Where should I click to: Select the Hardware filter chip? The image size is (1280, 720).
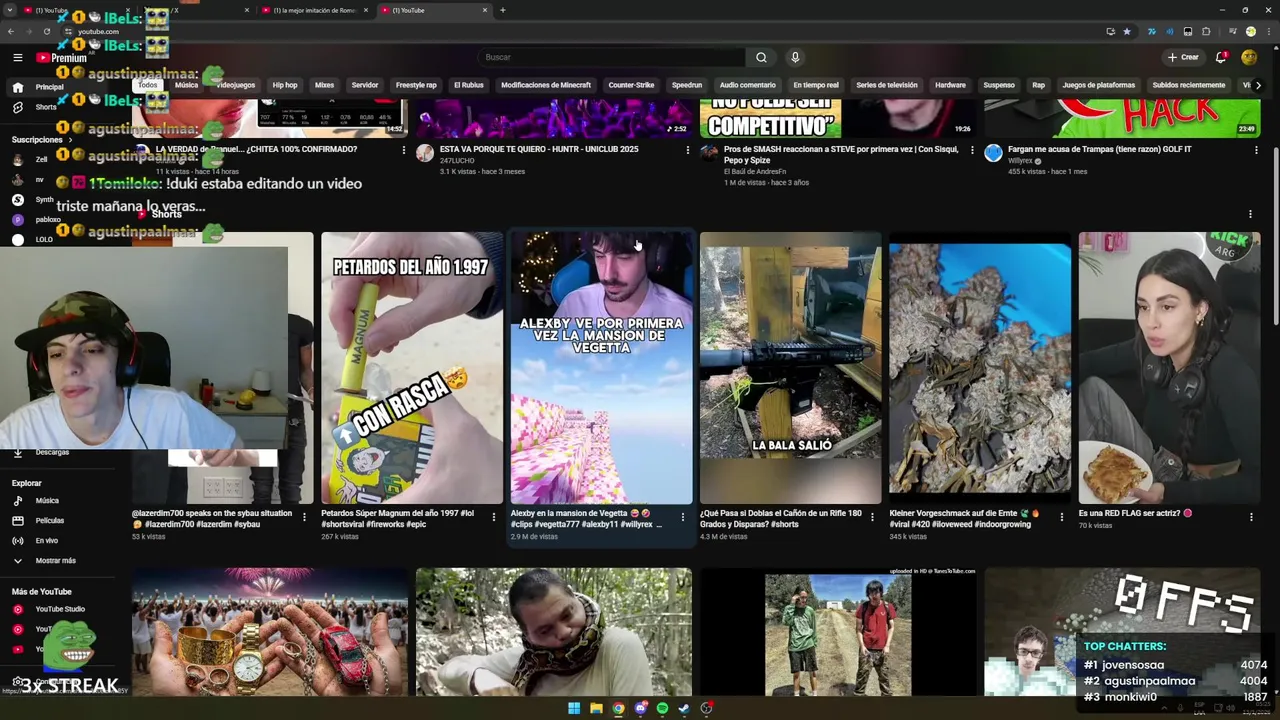(950, 85)
